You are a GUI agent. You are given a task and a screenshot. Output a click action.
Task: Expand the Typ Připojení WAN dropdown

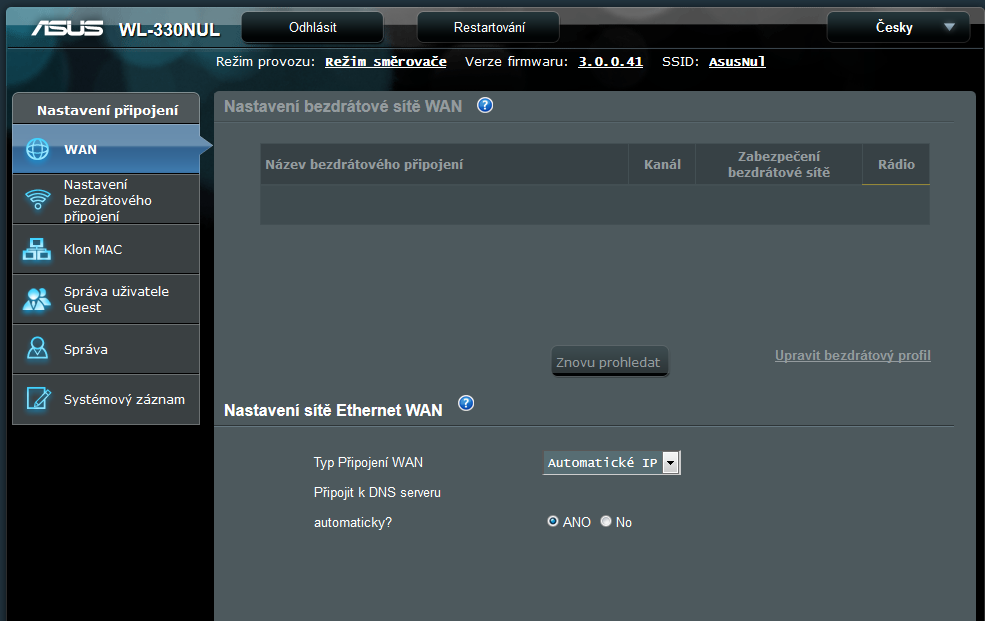tap(670, 463)
